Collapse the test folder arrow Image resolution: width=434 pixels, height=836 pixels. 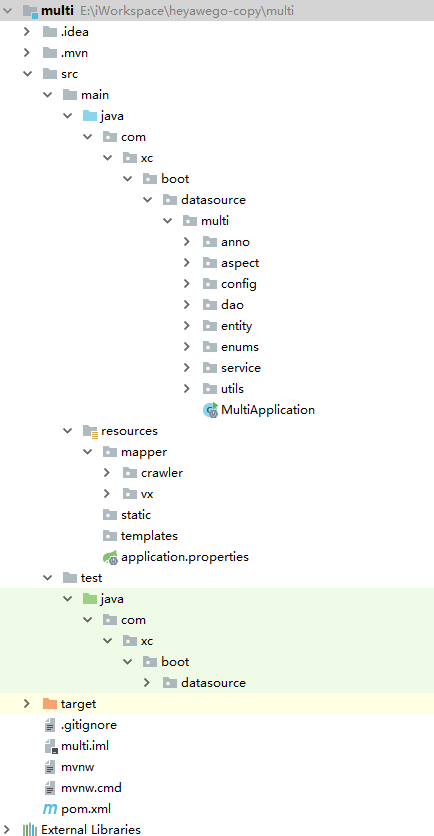coord(47,578)
